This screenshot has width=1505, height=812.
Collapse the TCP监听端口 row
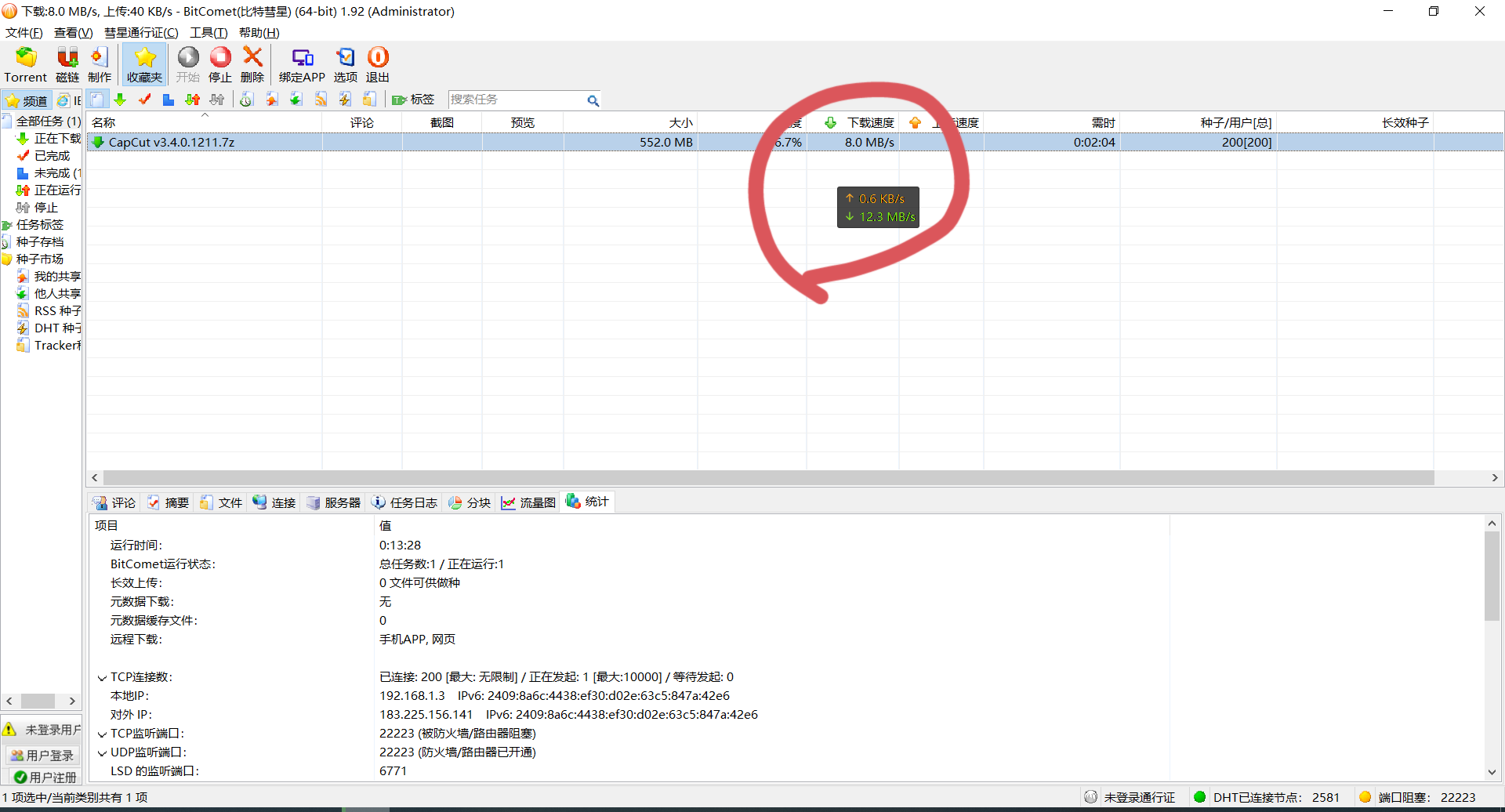pos(102,734)
